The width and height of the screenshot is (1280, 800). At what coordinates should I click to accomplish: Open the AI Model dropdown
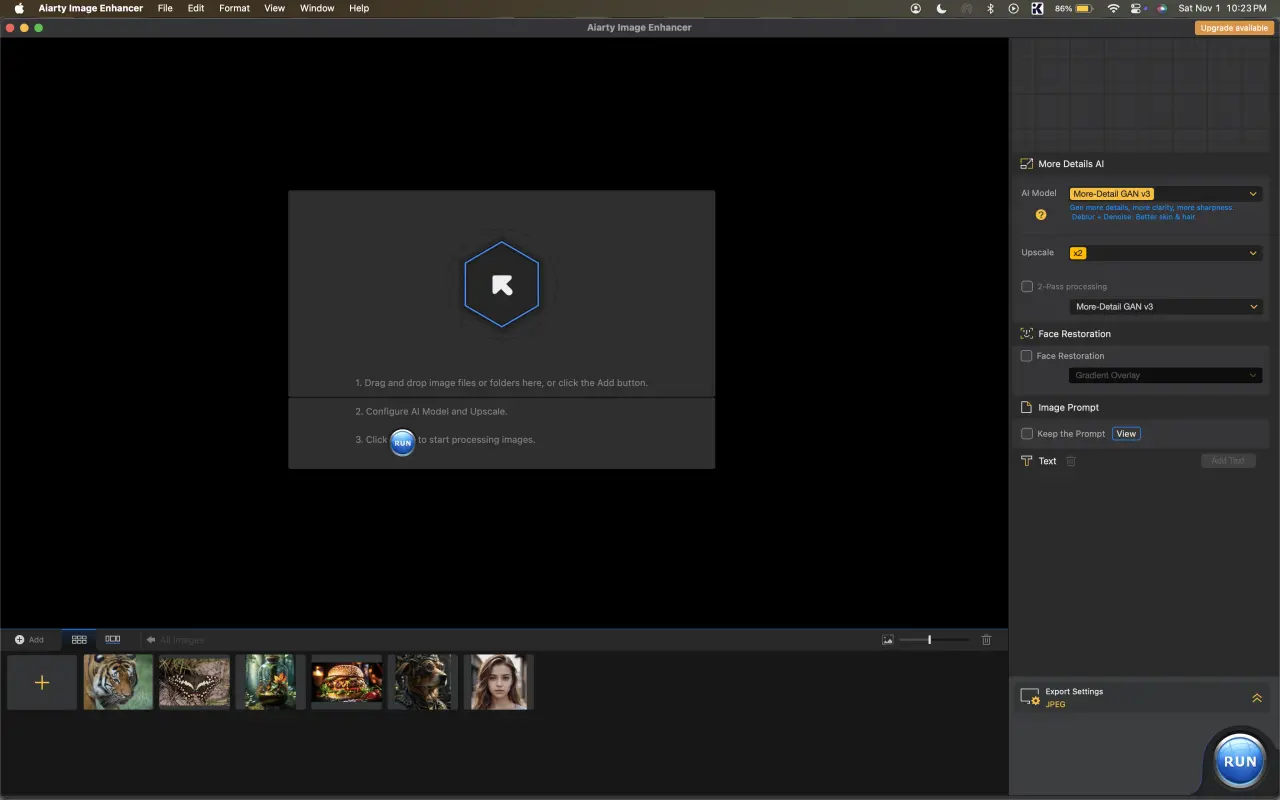pos(1165,194)
